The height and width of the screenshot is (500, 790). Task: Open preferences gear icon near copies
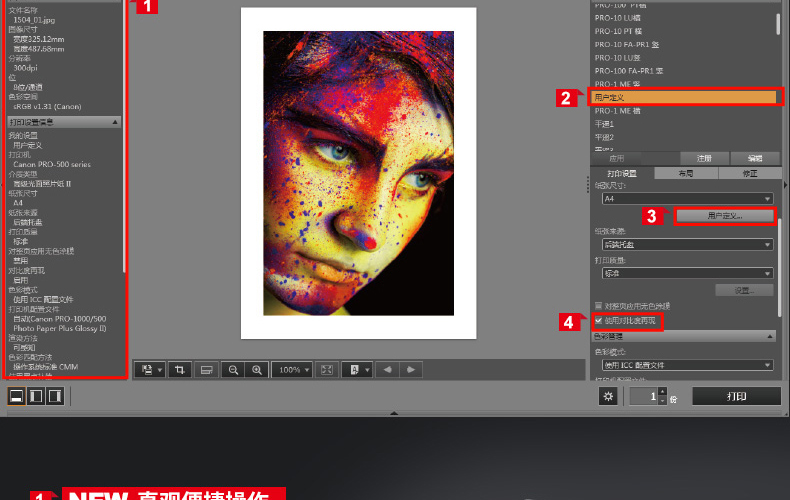tap(608, 396)
